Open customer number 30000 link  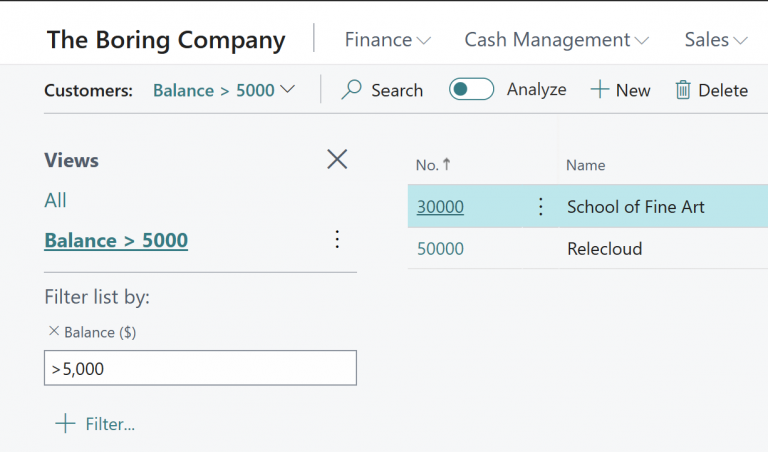pyautogui.click(x=440, y=207)
